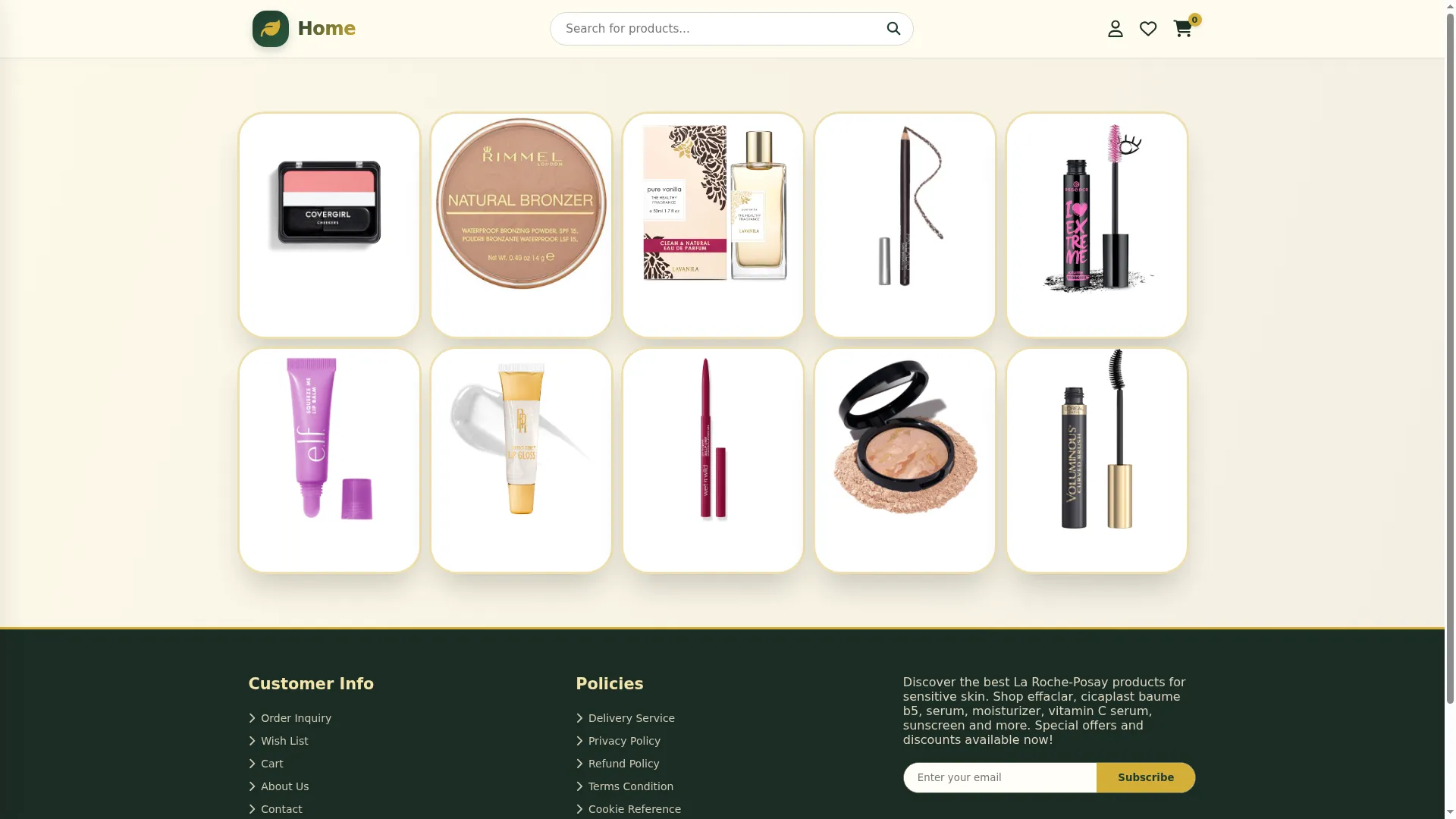Viewport: 1456px width, 819px height.
Task: Read the Privacy Policy
Action: click(624, 741)
